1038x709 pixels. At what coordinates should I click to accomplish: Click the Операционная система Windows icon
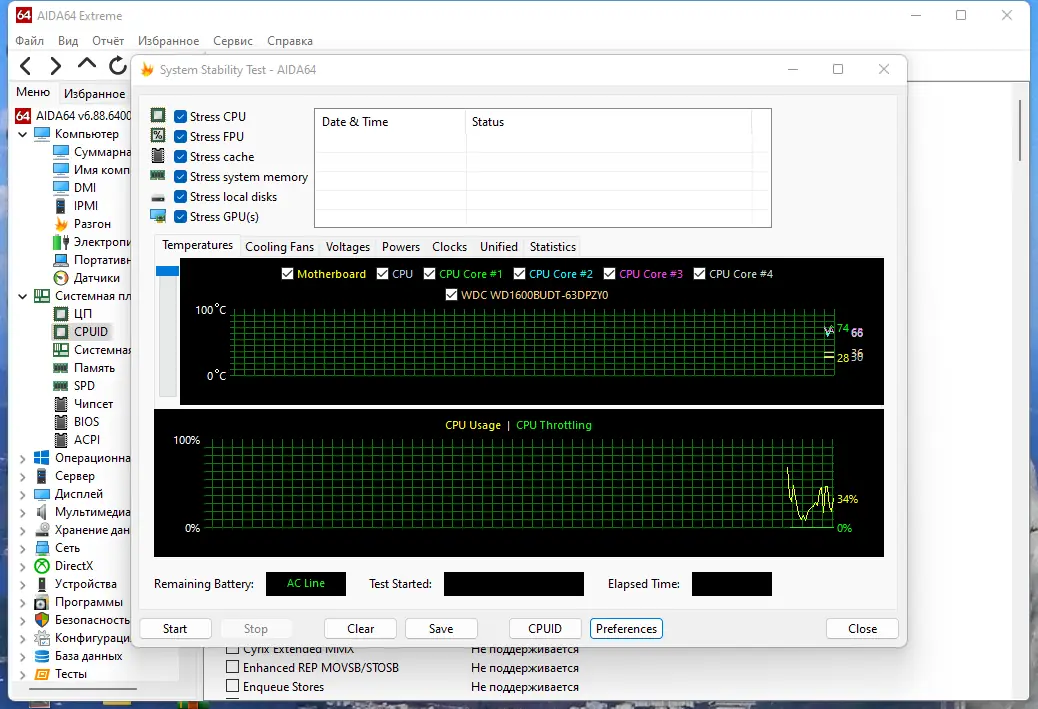click(42, 458)
